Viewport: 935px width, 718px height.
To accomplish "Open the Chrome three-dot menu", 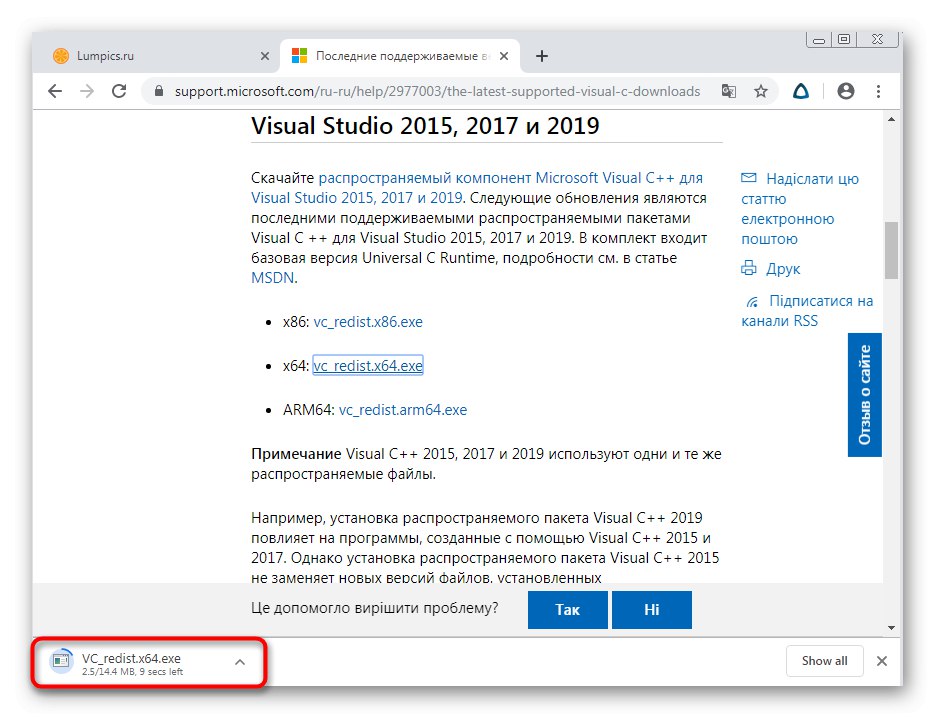I will [x=880, y=91].
